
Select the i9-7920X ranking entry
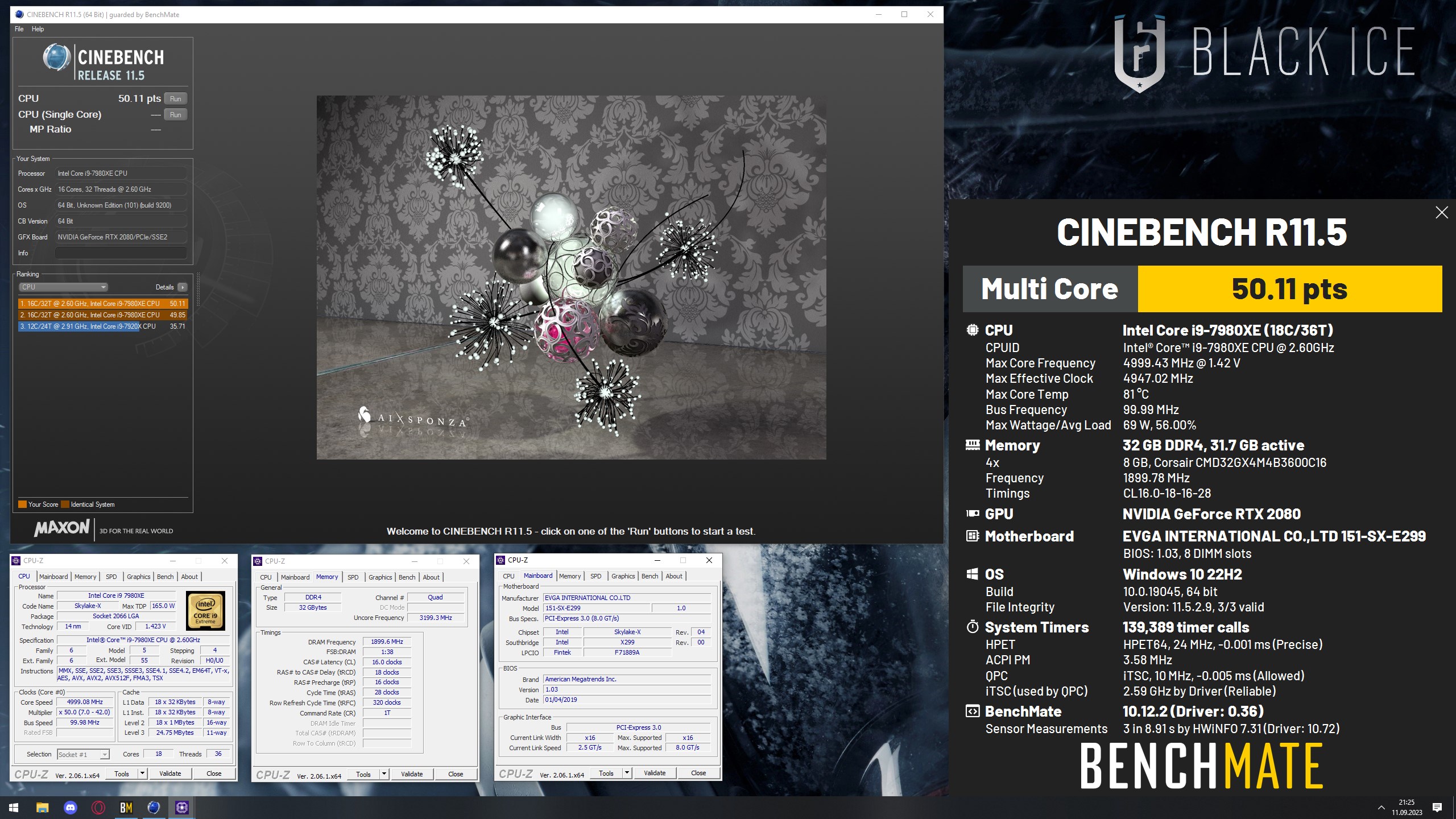coord(102,326)
